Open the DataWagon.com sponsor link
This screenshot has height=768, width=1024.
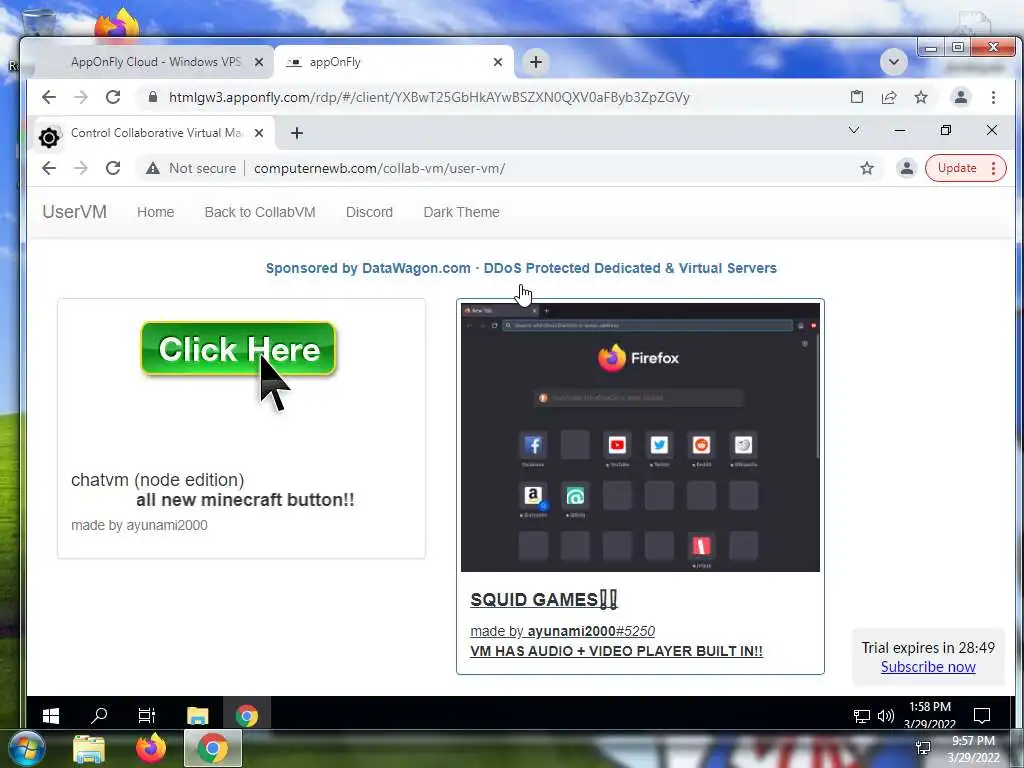[x=521, y=268]
